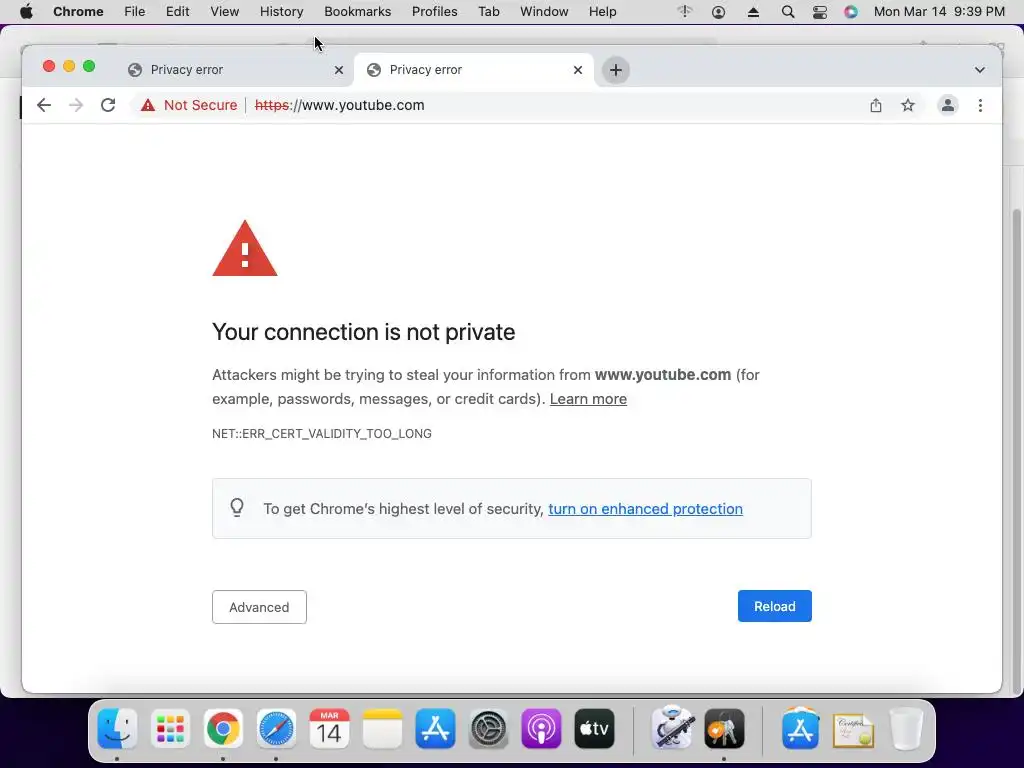The image size is (1024, 768).
Task: Click the Not Secure warning indicator
Action: [189, 105]
